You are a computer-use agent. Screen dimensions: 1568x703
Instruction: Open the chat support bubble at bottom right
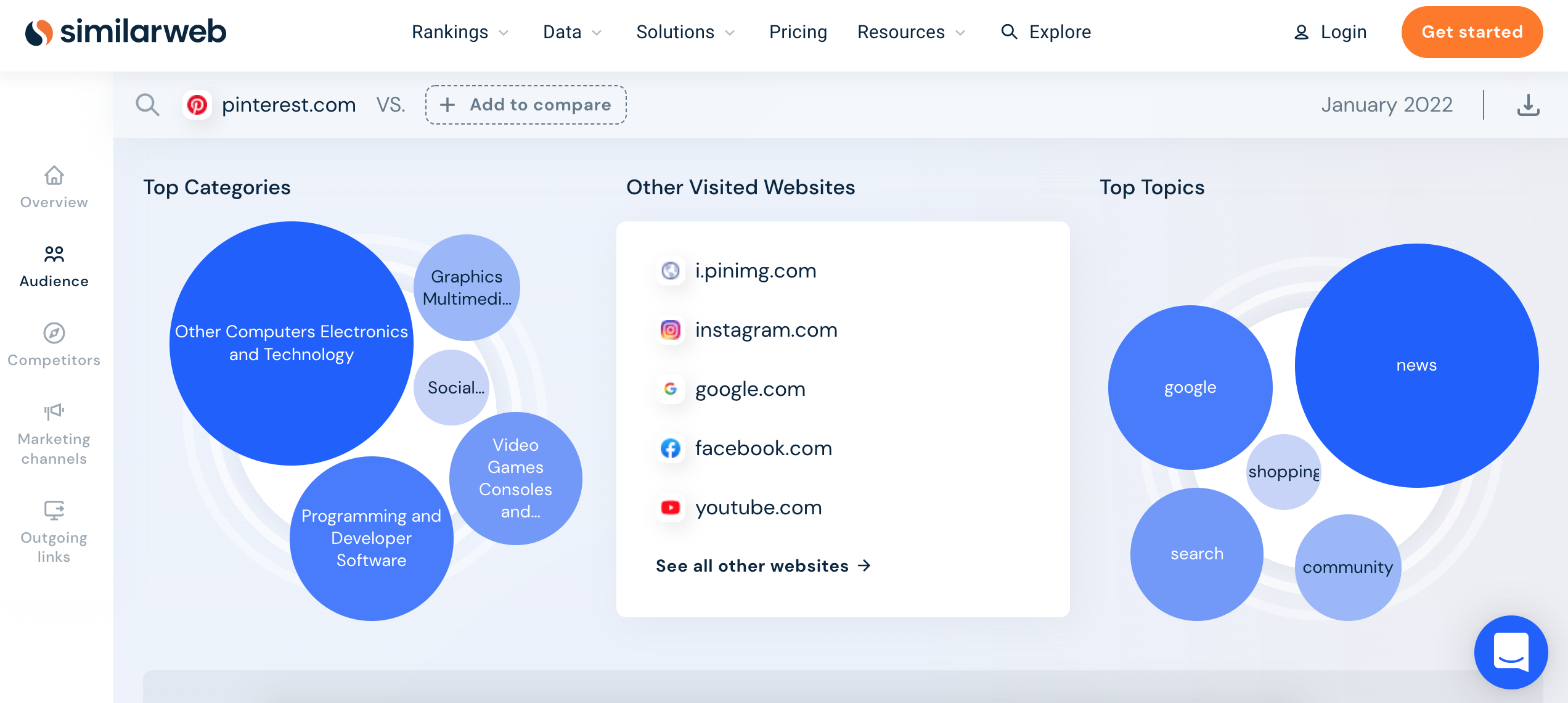[x=1511, y=652]
